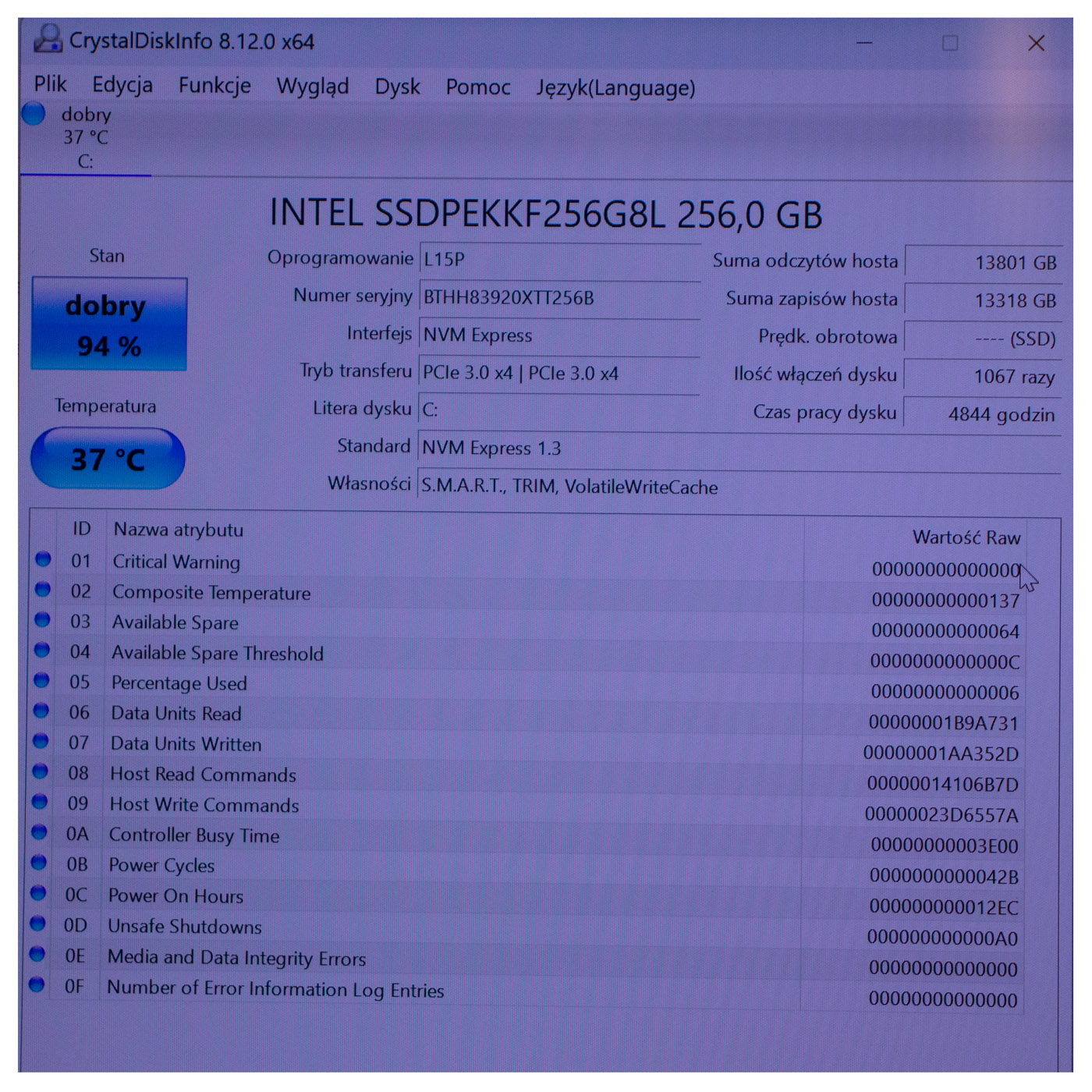Click the Nazwa atrybutu column header
This screenshot has height=1092, width=1092.
pos(179,530)
